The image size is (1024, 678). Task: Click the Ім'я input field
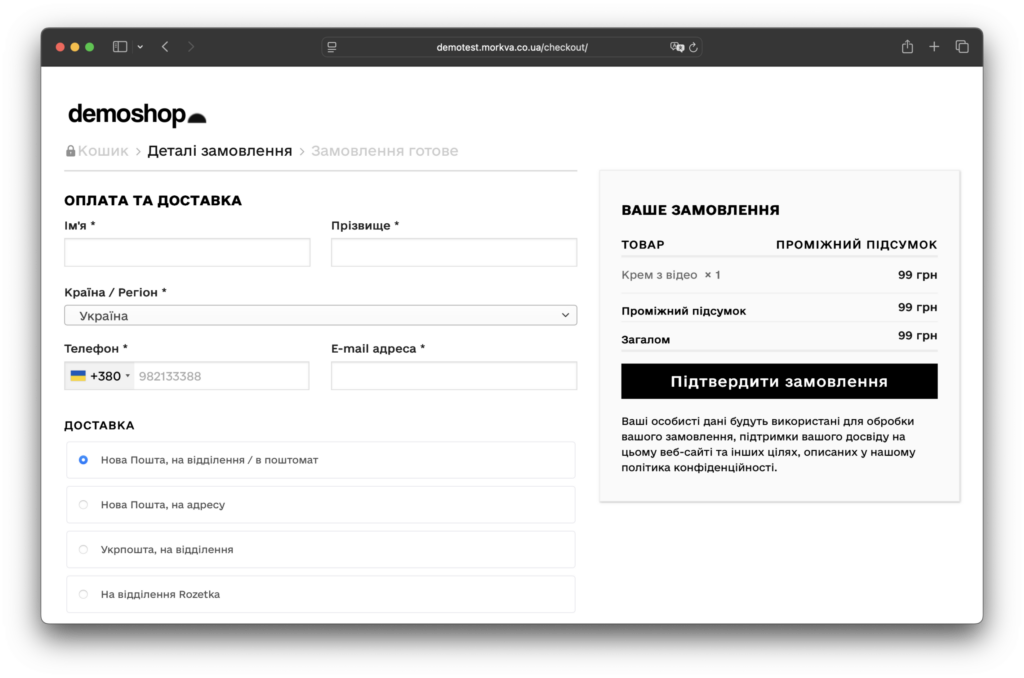tap(187, 252)
